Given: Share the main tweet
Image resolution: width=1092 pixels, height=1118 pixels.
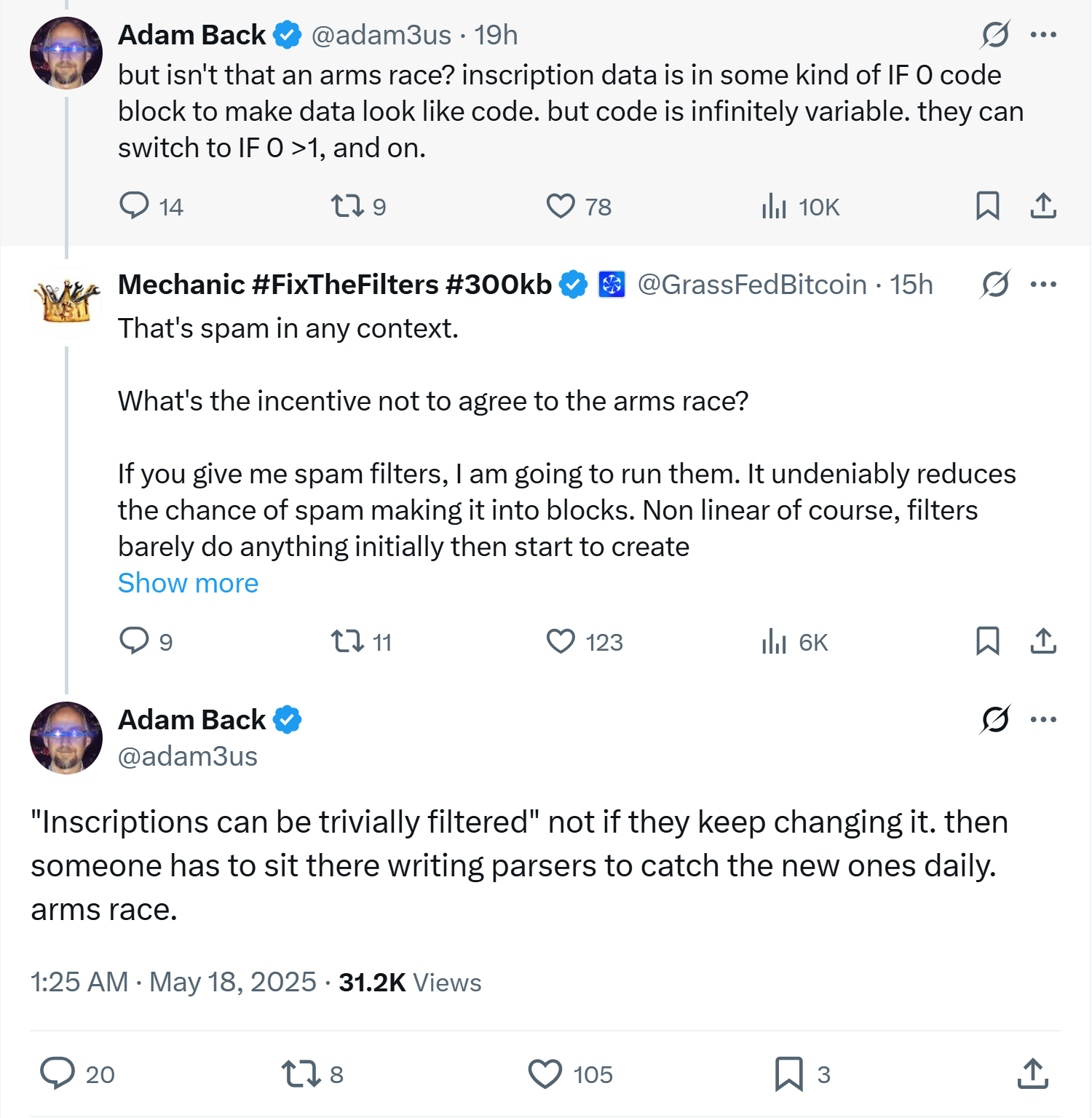Looking at the screenshot, I should pyautogui.click(x=1032, y=1074).
